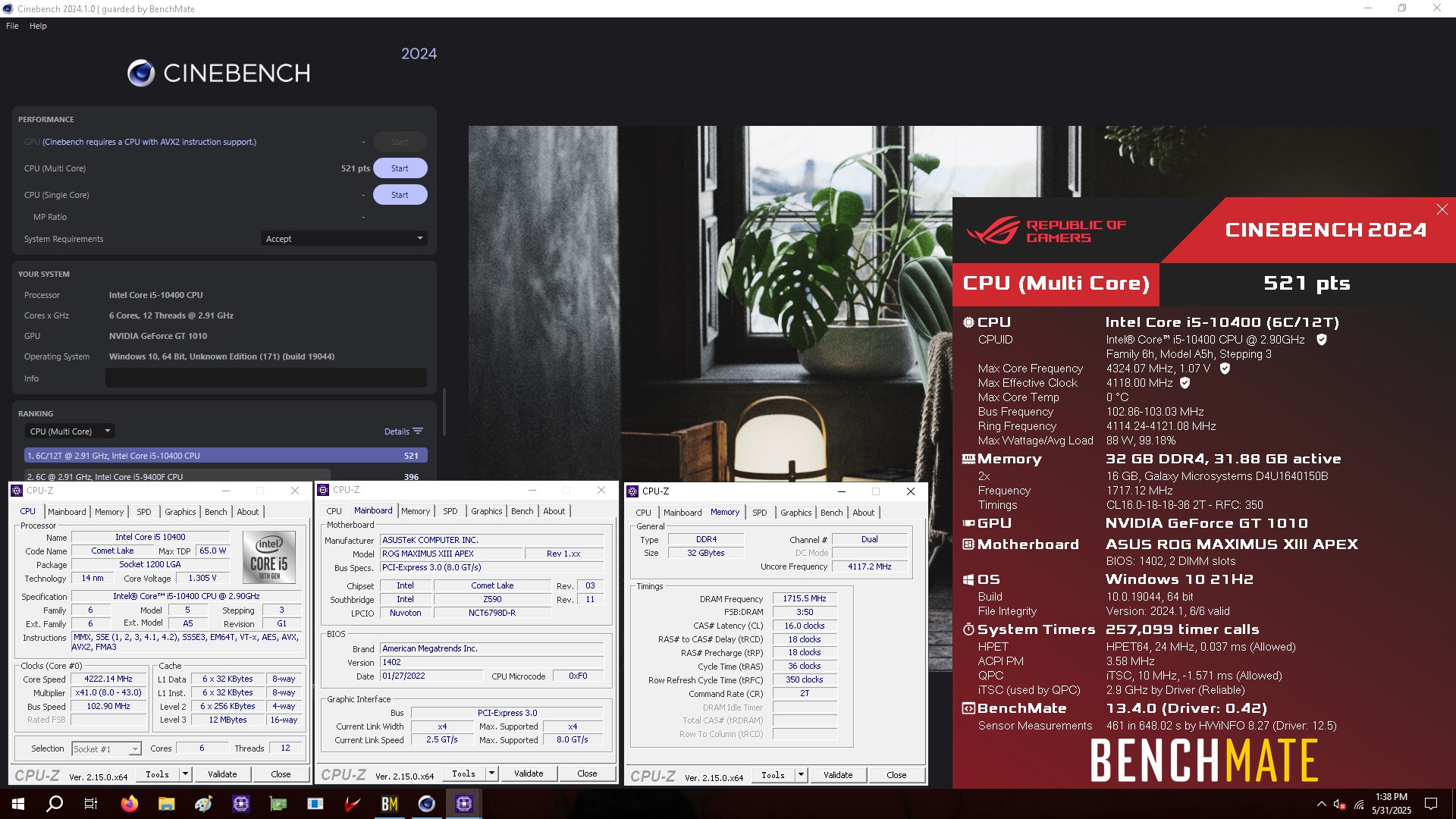Click the CPU-Z Mainboard window title icon

pos(324,490)
